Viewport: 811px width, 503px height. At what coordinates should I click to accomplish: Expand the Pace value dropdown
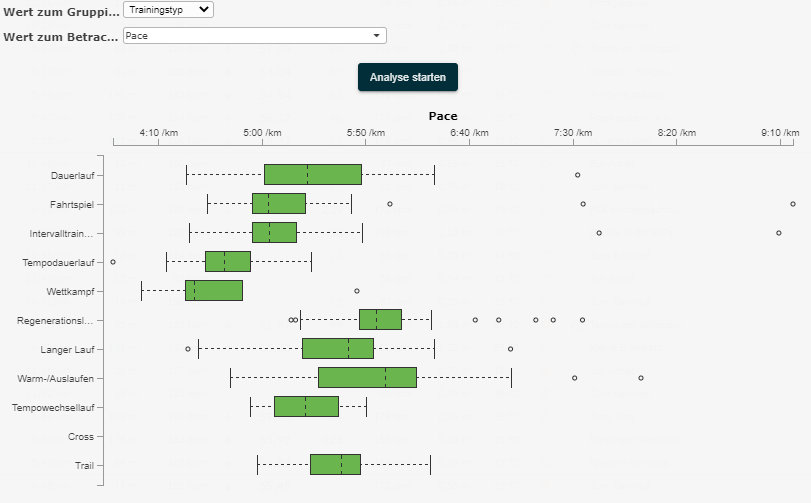click(x=254, y=35)
